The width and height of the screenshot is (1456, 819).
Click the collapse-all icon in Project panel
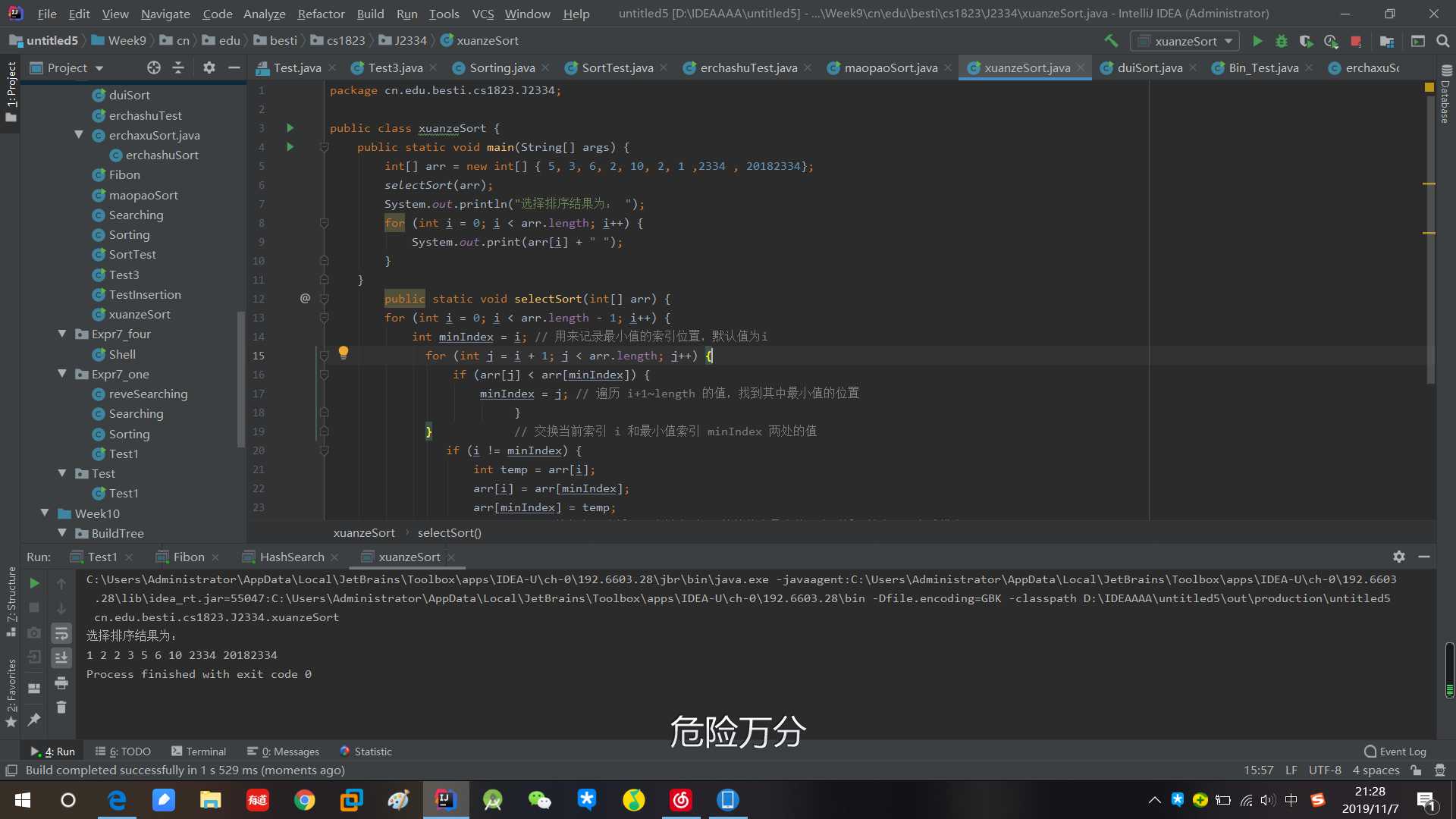click(178, 67)
